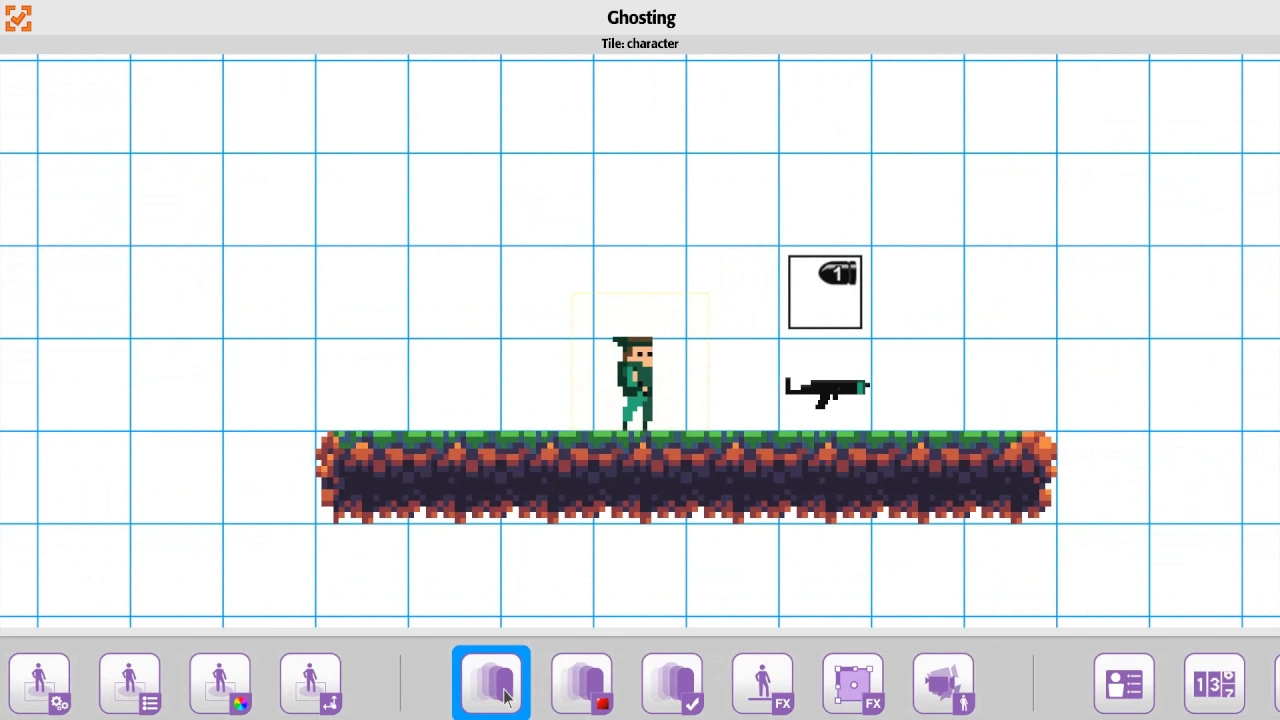
Task: Select the green soldier character sprite
Action: (634, 384)
